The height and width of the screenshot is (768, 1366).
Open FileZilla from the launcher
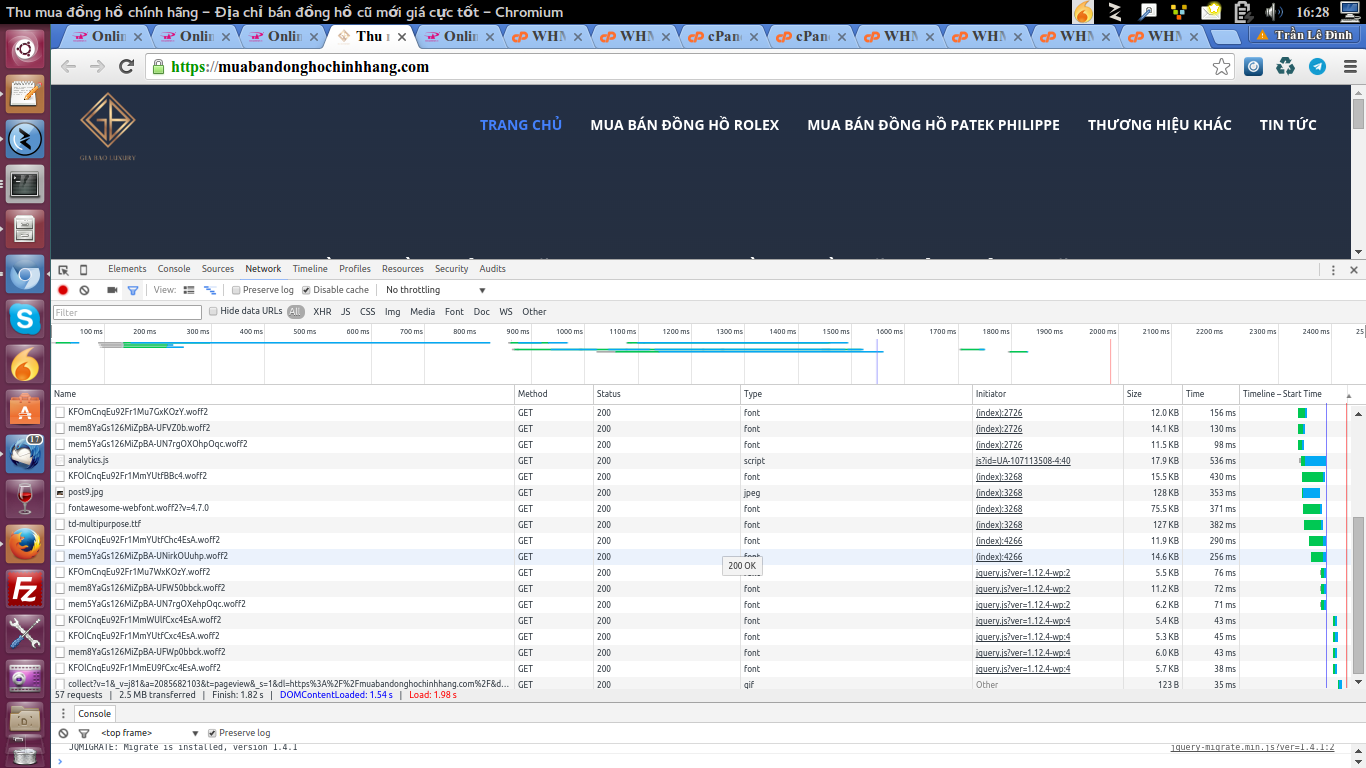click(25, 589)
